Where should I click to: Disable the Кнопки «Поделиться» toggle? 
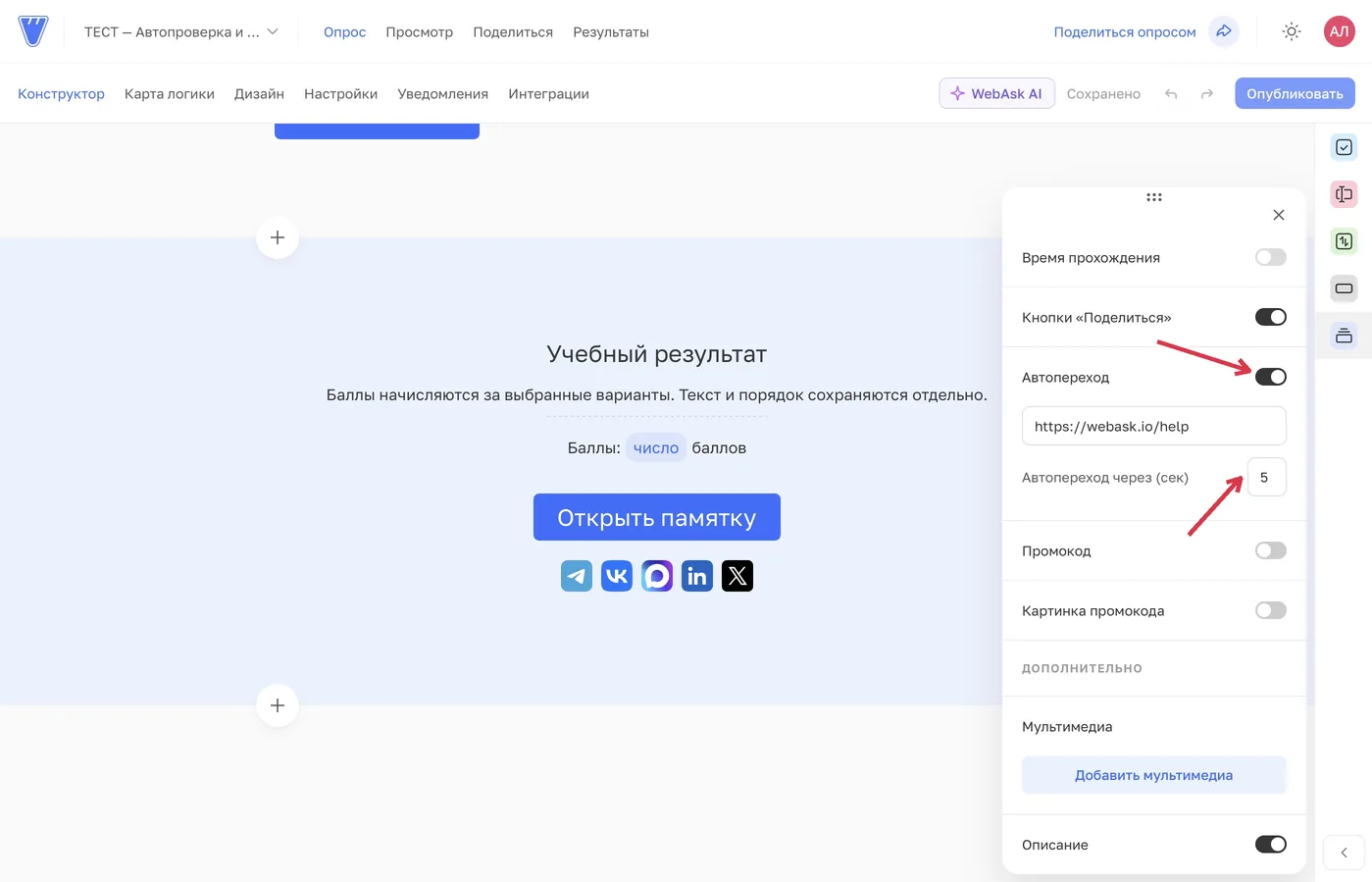(x=1271, y=317)
